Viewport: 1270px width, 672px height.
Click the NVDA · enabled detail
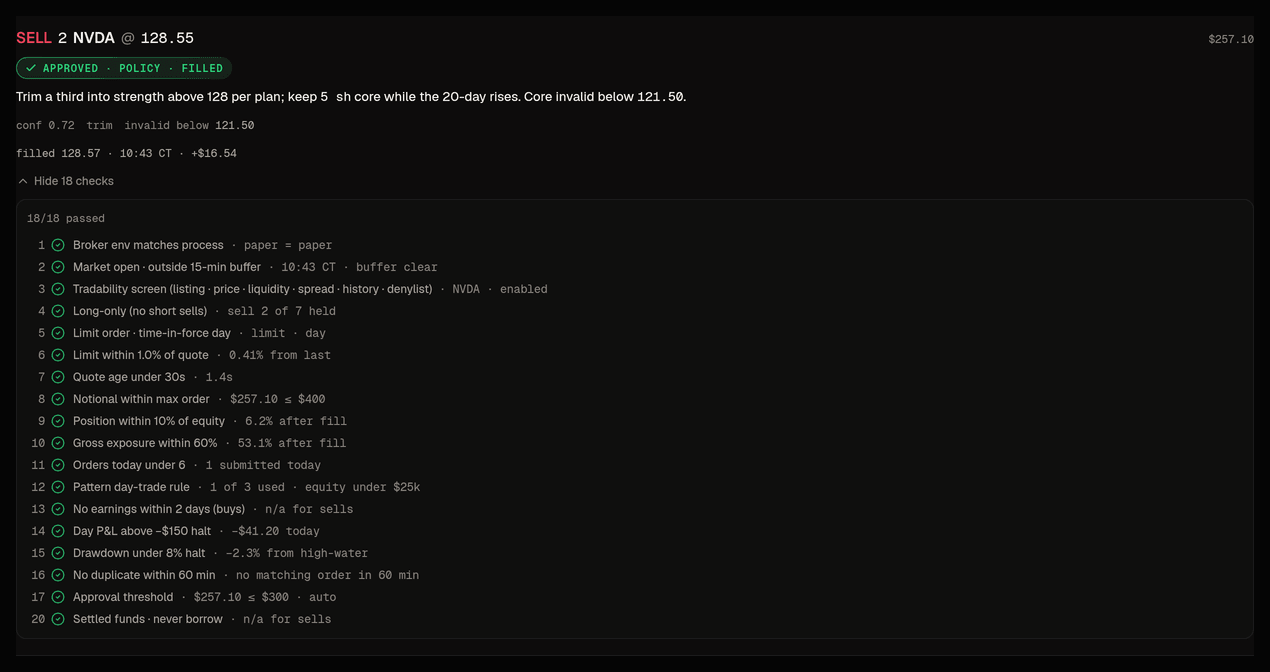pyautogui.click(x=500, y=289)
